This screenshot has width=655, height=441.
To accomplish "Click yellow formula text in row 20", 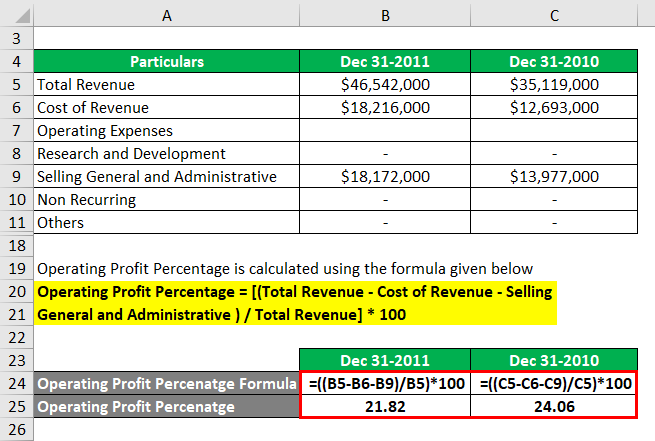I will 295,291.
